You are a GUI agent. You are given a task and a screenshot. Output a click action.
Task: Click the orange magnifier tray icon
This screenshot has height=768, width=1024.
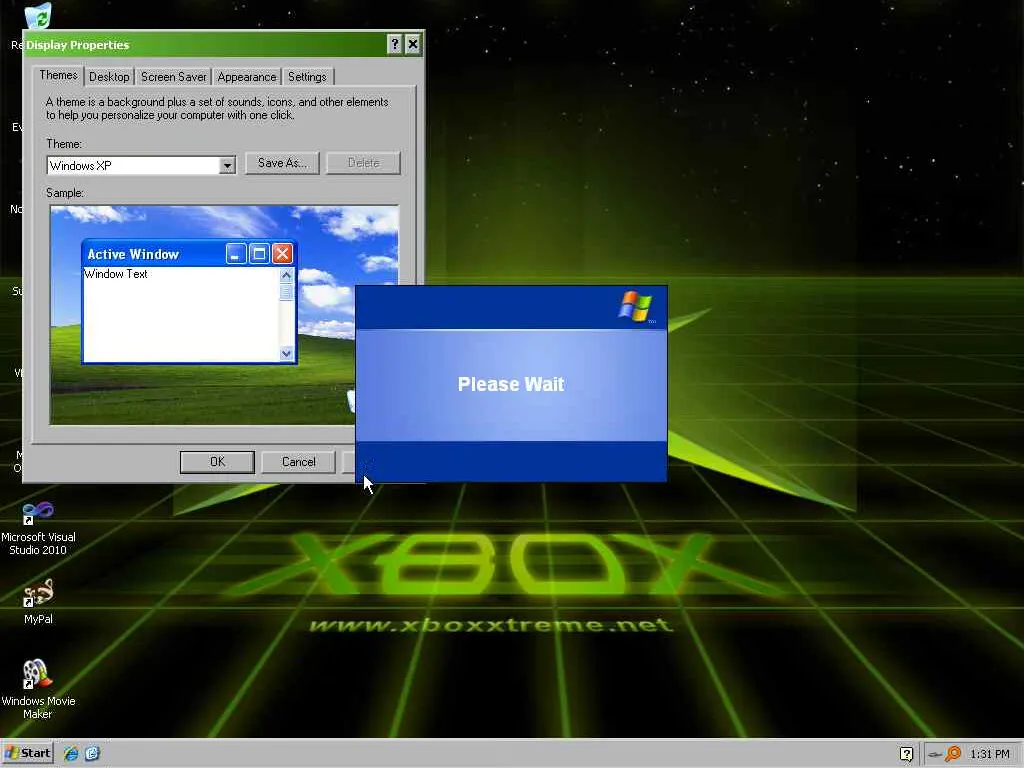point(953,754)
